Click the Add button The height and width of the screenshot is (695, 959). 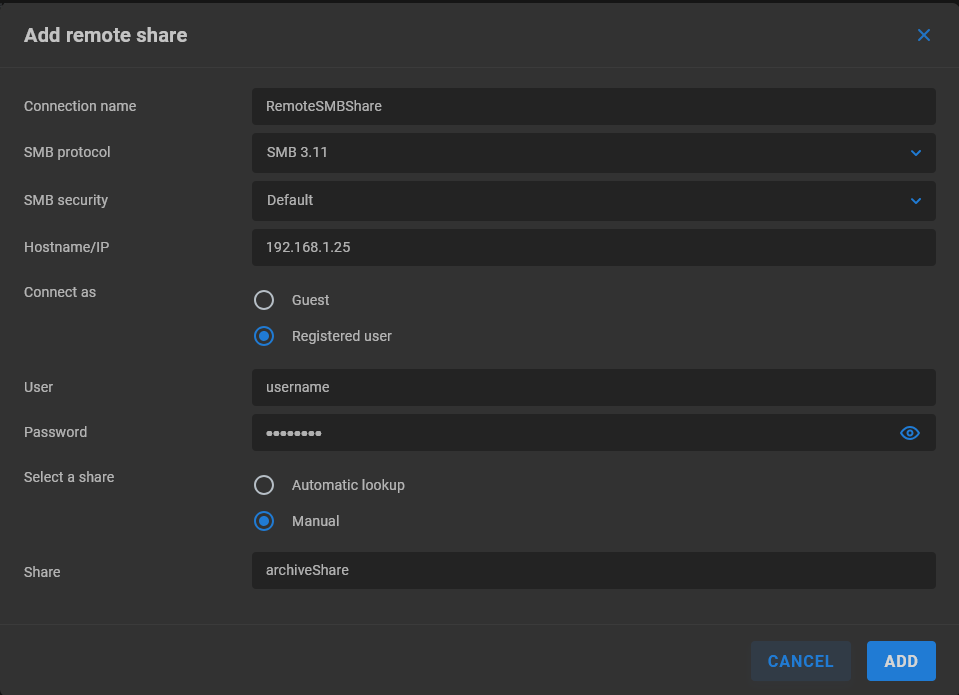pyautogui.click(x=900, y=661)
